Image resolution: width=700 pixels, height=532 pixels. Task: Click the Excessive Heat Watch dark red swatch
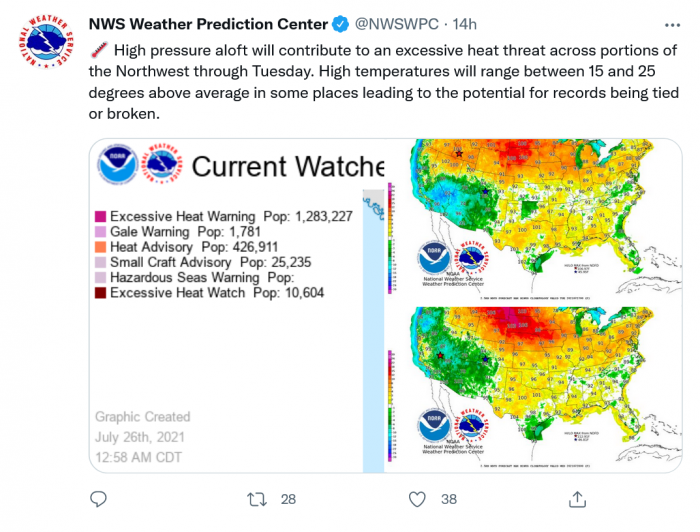pos(100,293)
